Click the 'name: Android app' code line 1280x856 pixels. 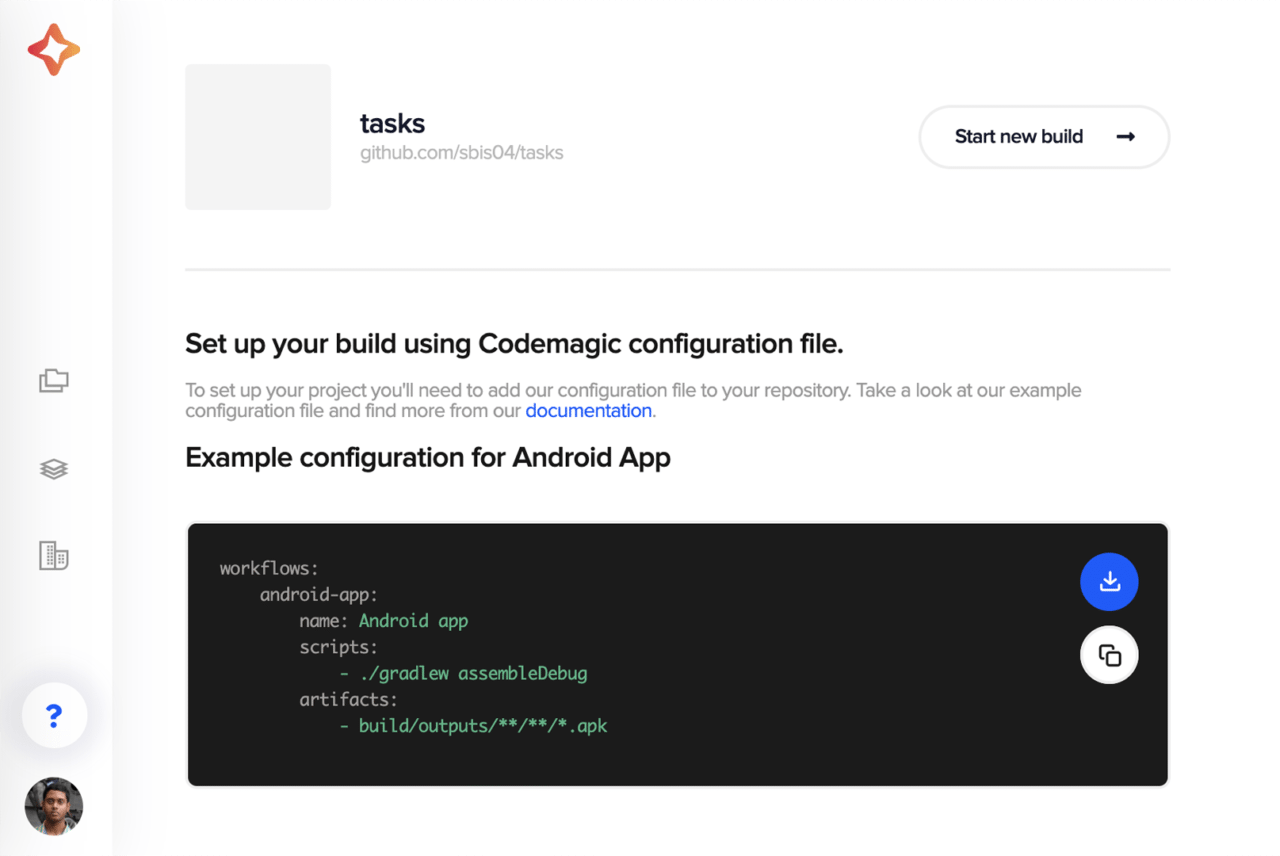(x=383, y=621)
